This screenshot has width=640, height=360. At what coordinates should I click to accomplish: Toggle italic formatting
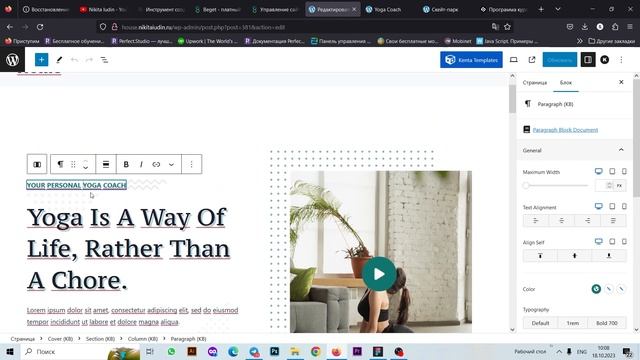click(141, 164)
